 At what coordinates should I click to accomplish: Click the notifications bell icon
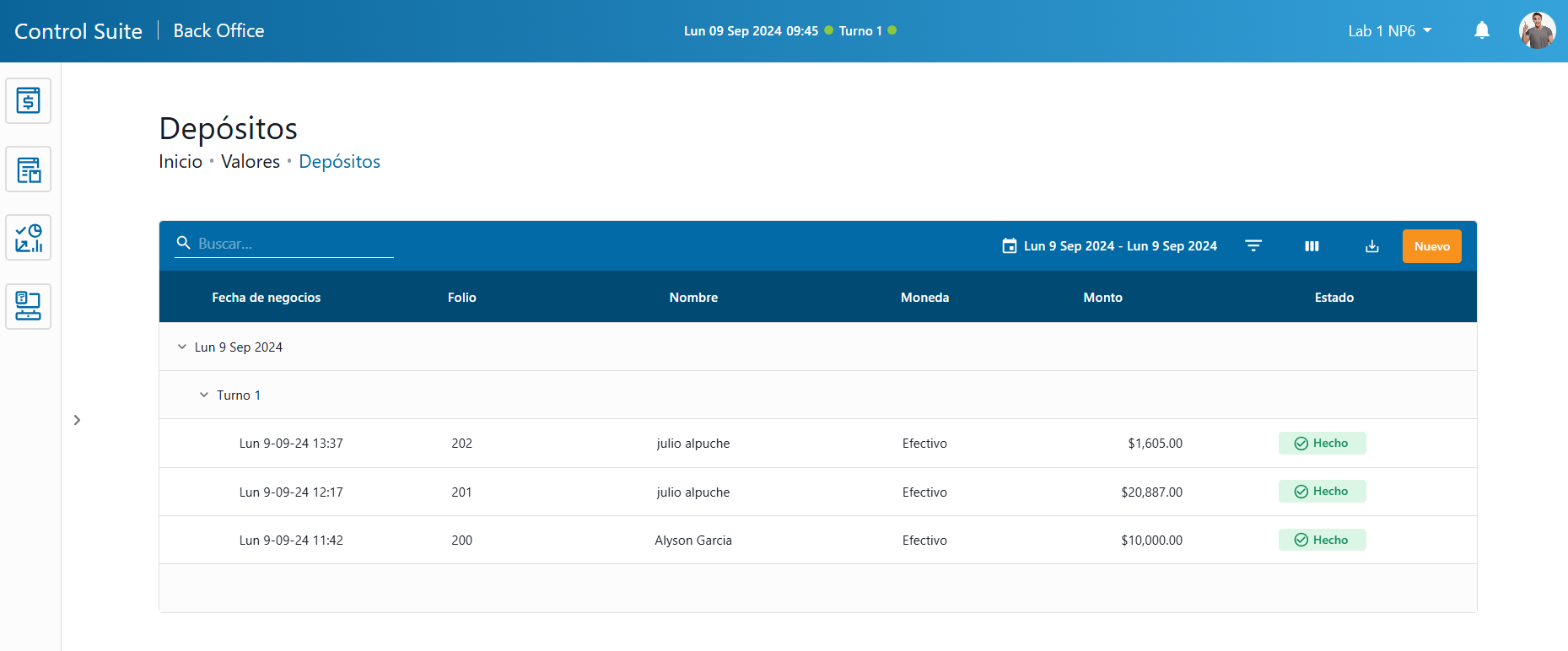(x=1481, y=31)
